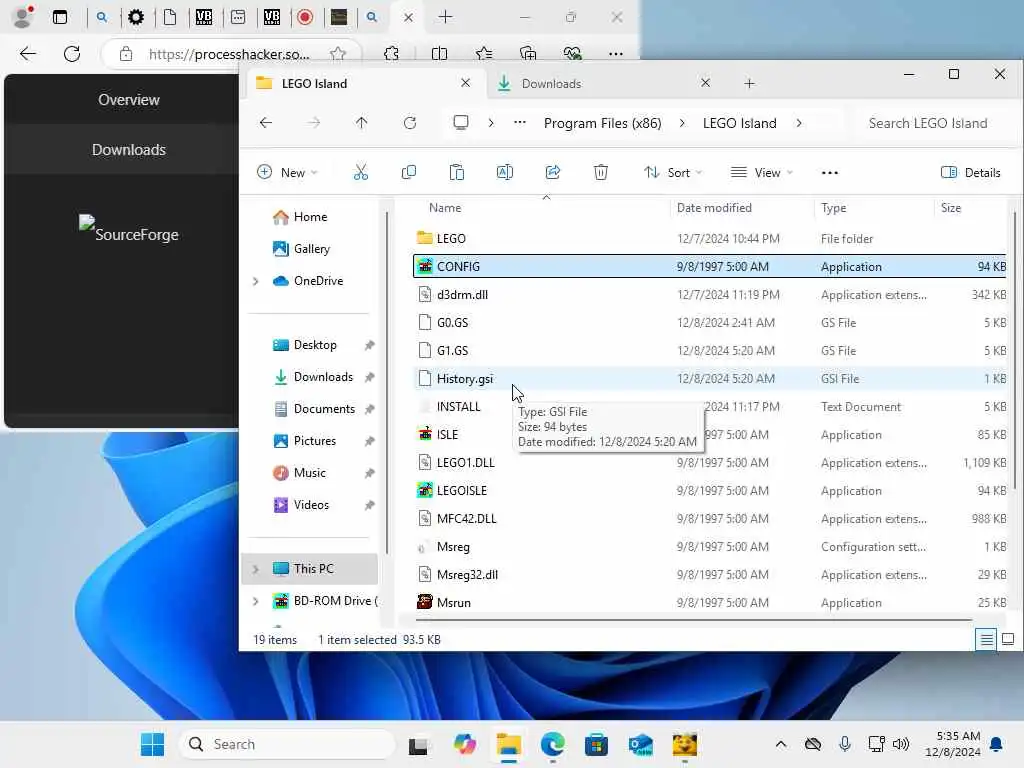Click the SourceForge link on web page
The width and height of the screenshot is (1024, 768).
click(129, 230)
